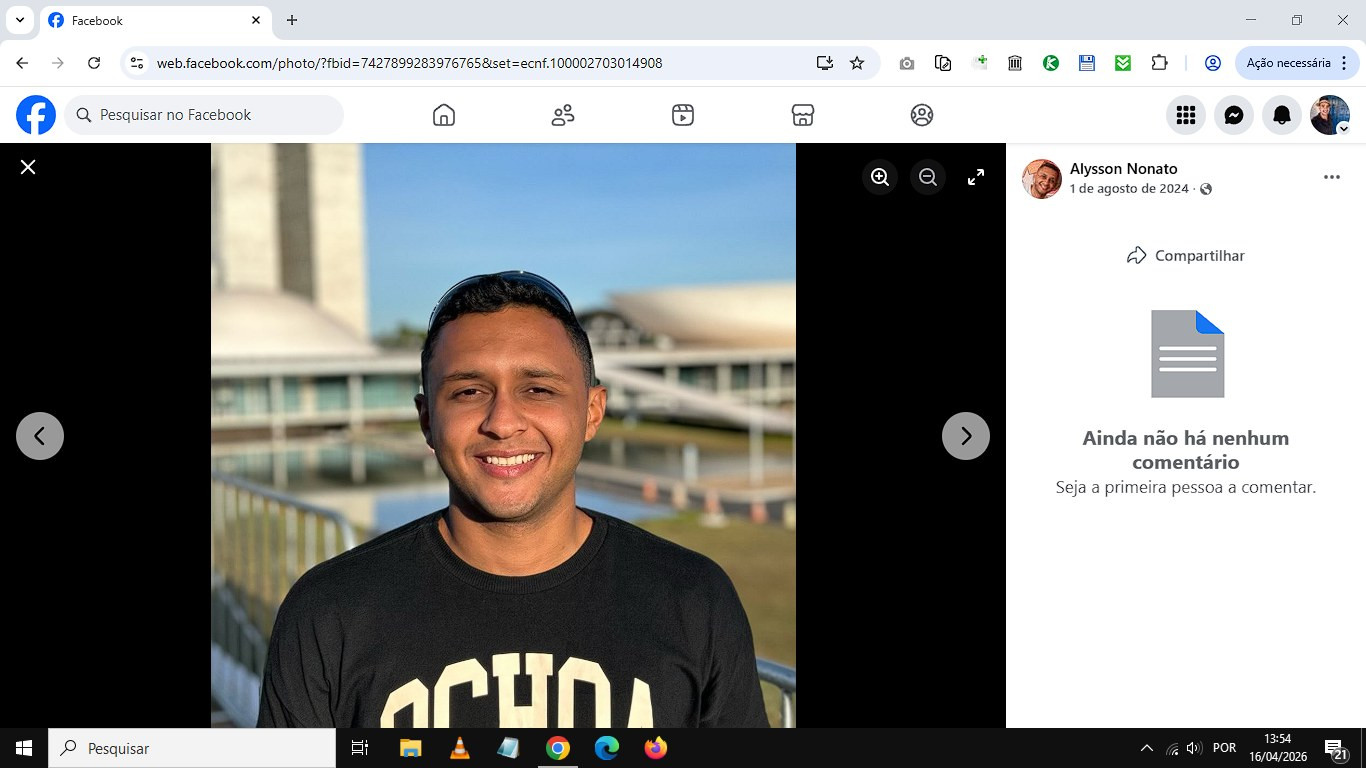Click the Compartilhar share button
This screenshot has height=768, width=1366.
point(1186,255)
